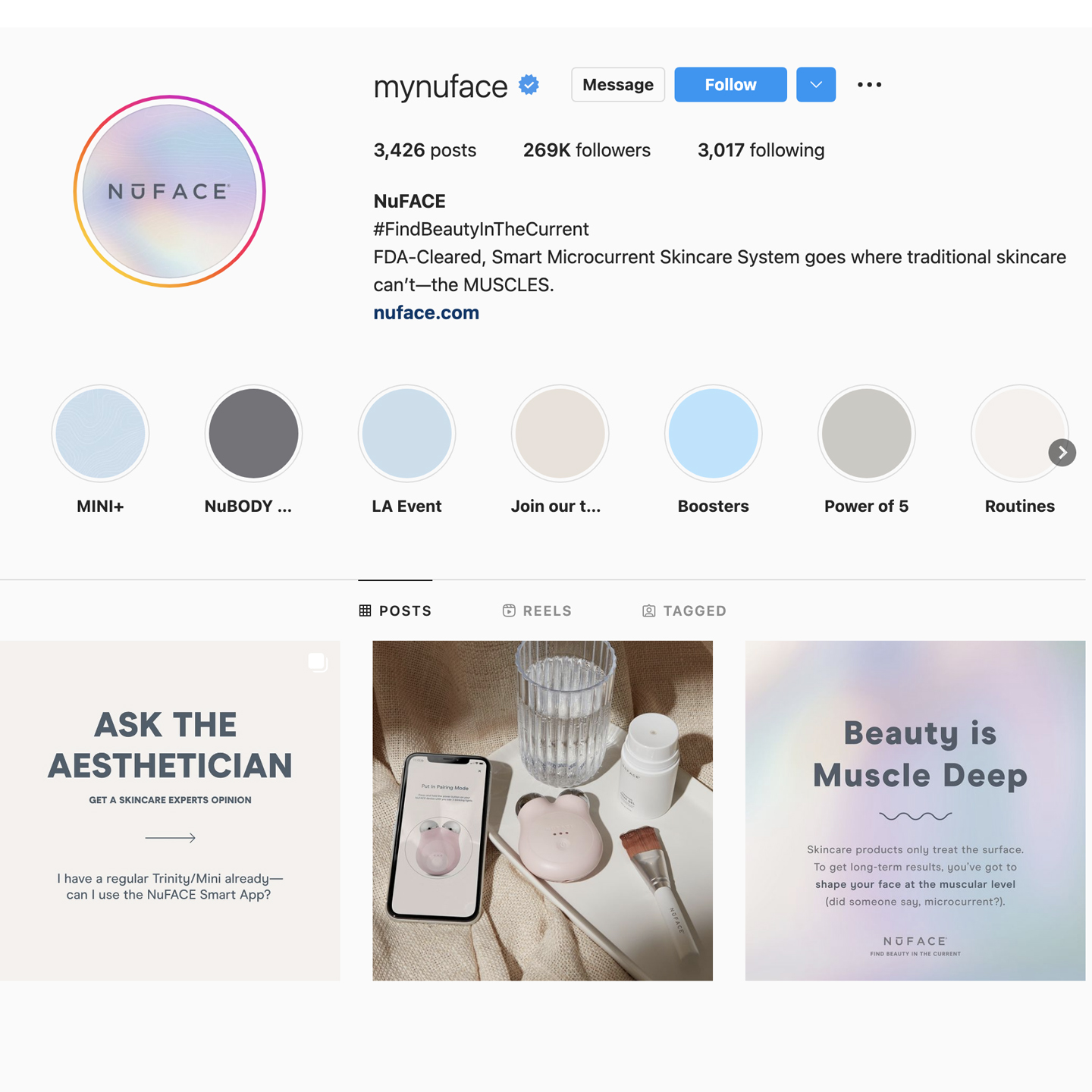This screenshot has width=1092, height=1092.
Task: Open the NuBODY story highlight
Action: pyautogui.click(x=253, y=433)
